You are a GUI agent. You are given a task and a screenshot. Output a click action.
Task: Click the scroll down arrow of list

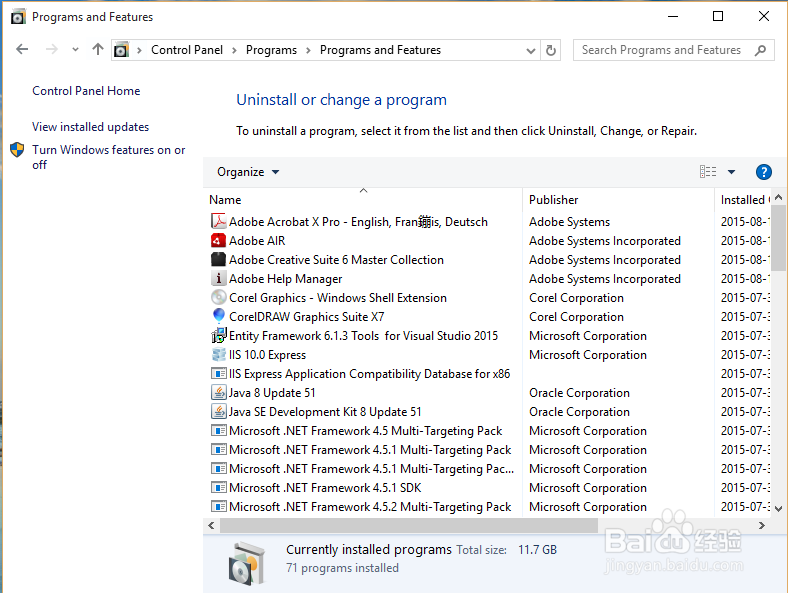click(778, 508)
